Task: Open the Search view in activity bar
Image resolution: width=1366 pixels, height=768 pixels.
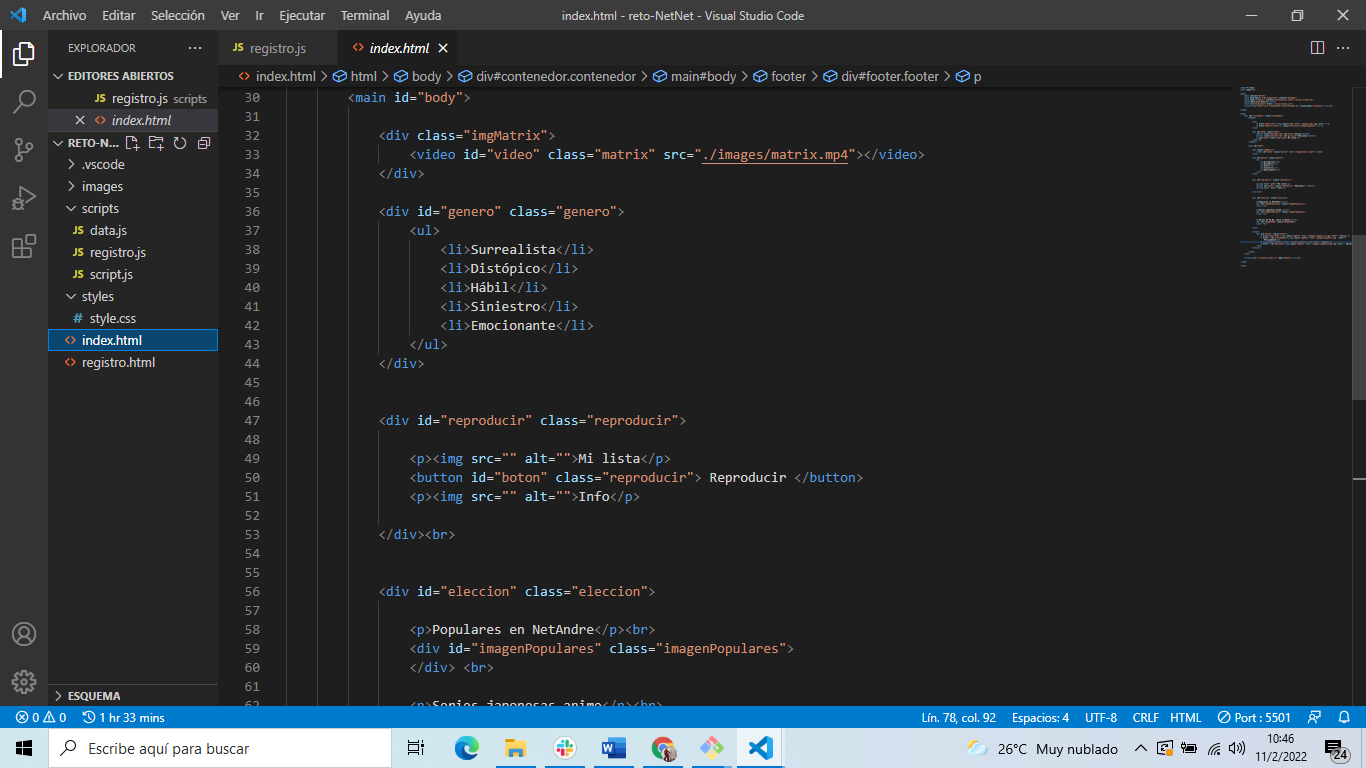Action: 24,102
